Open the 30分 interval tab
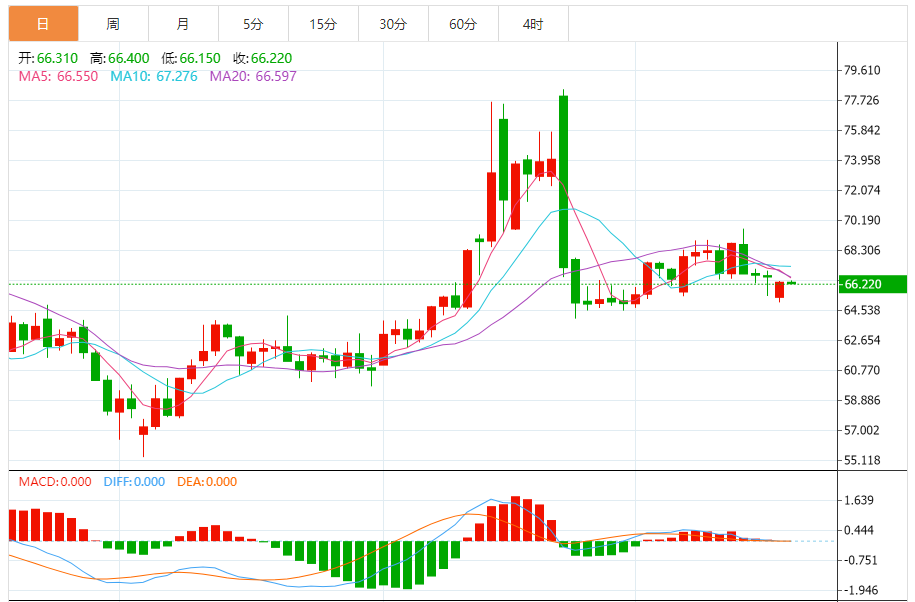 [x=393, y=24]
